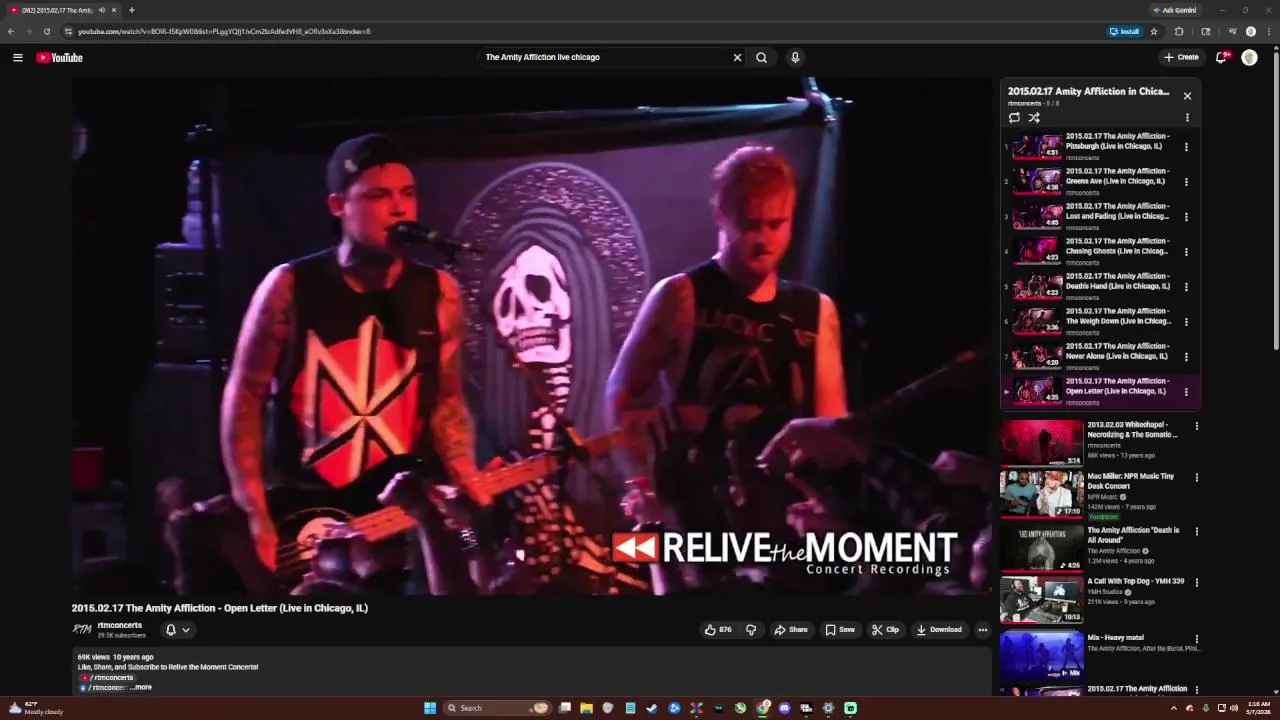Click the RTM channel avatar logo

click(82, 629)
